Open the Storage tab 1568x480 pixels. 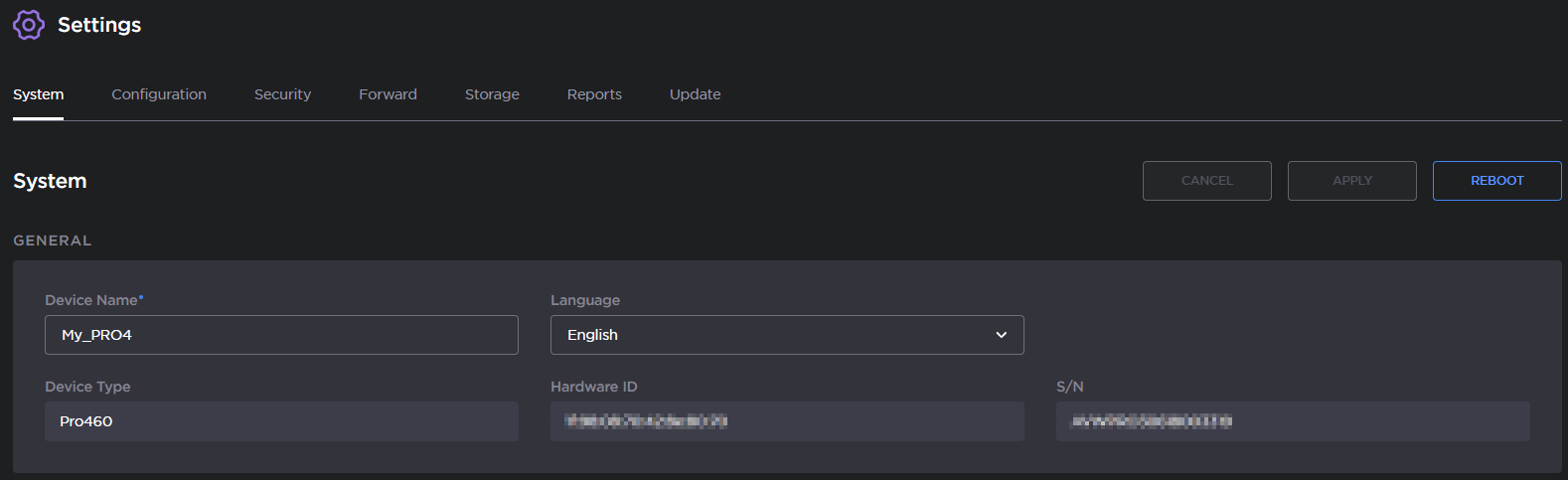coord(492,94)
